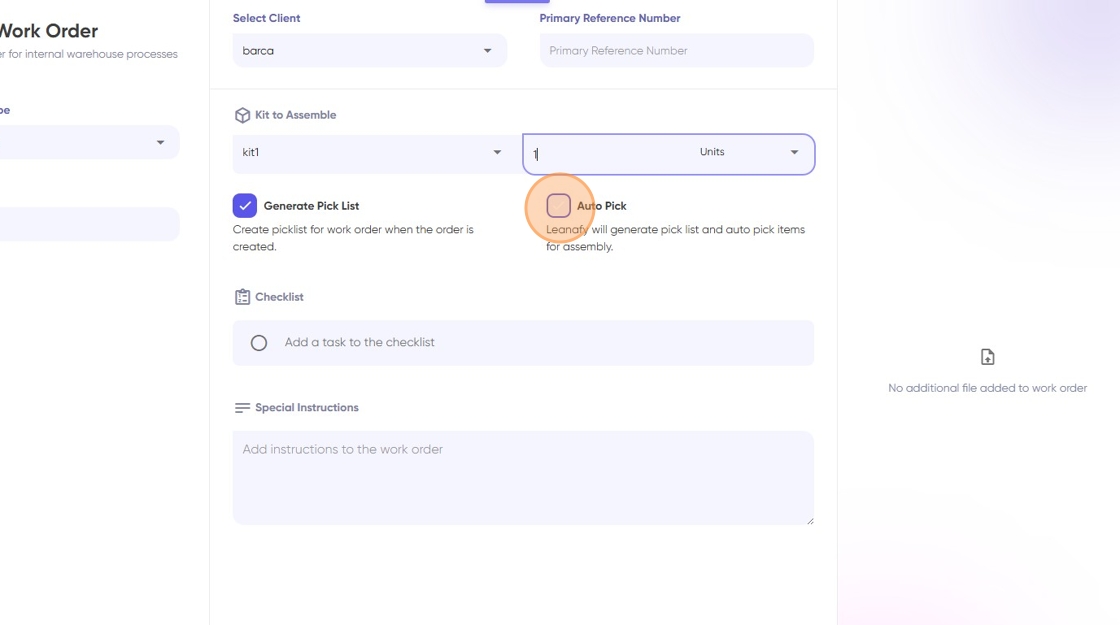Click the Primary Reference Number input field
The image size is (1120, 625).
pos(676,51)
